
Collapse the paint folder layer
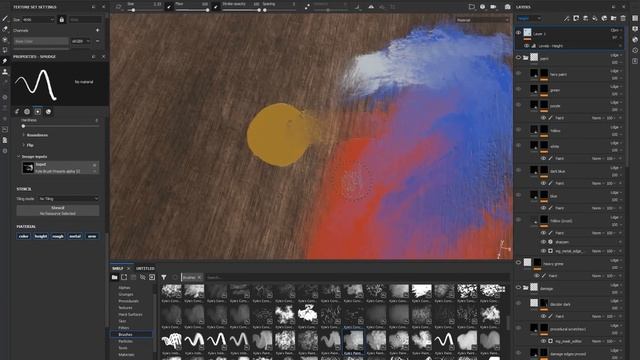526,58
